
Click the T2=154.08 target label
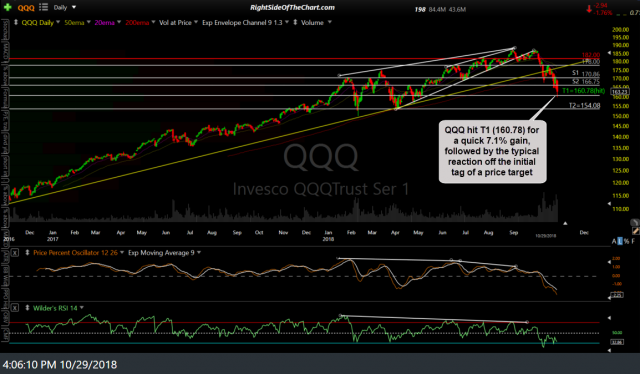(x=584, y=106)
